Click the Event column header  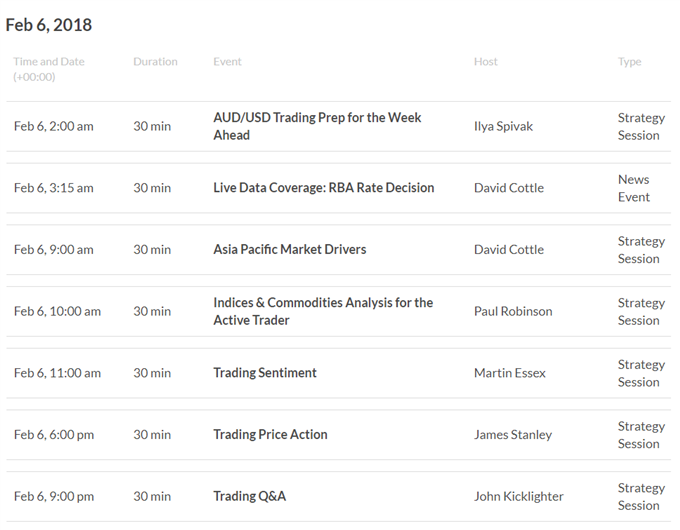point(227,62)
